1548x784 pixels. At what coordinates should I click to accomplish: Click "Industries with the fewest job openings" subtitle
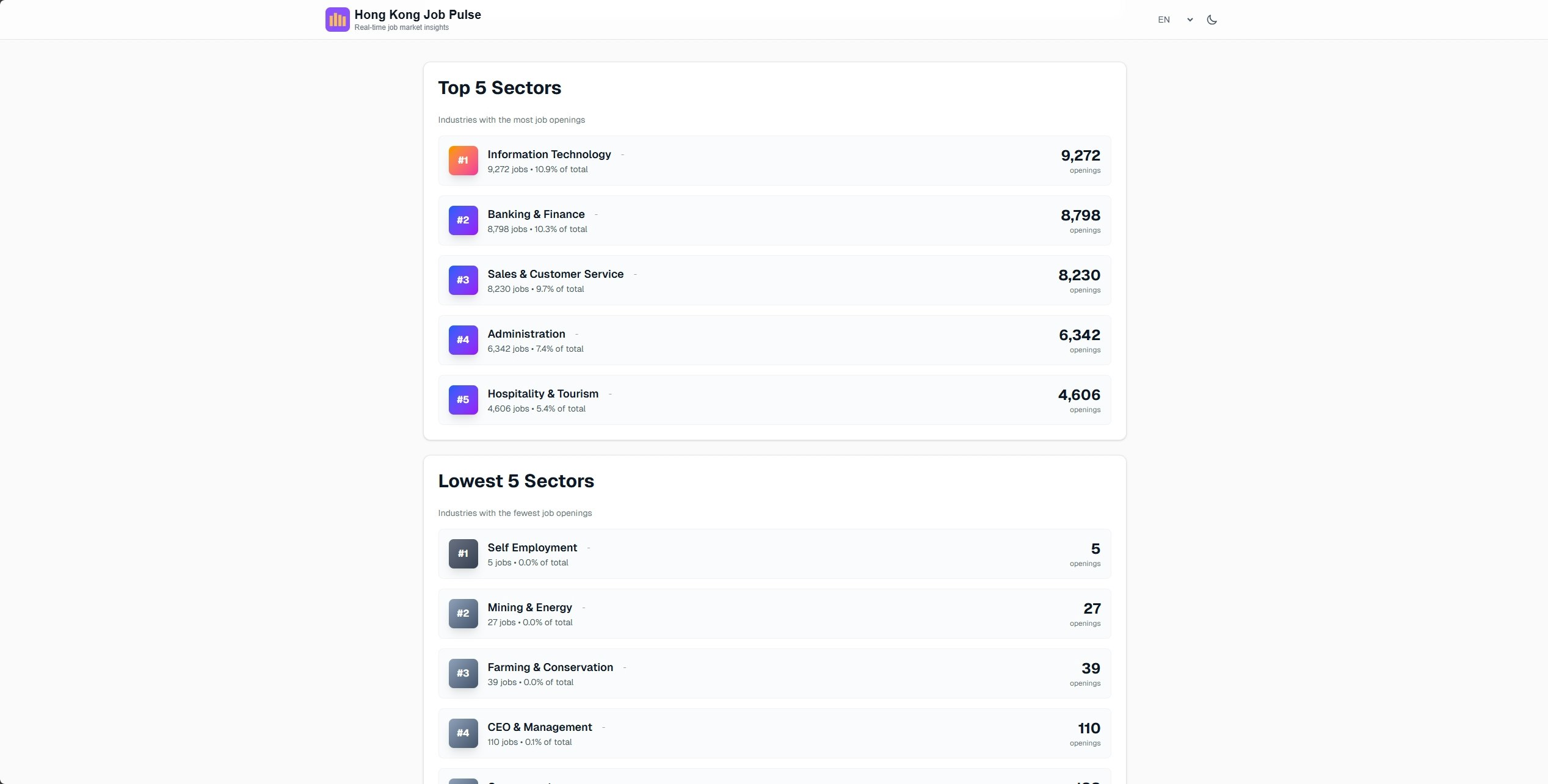515,513
